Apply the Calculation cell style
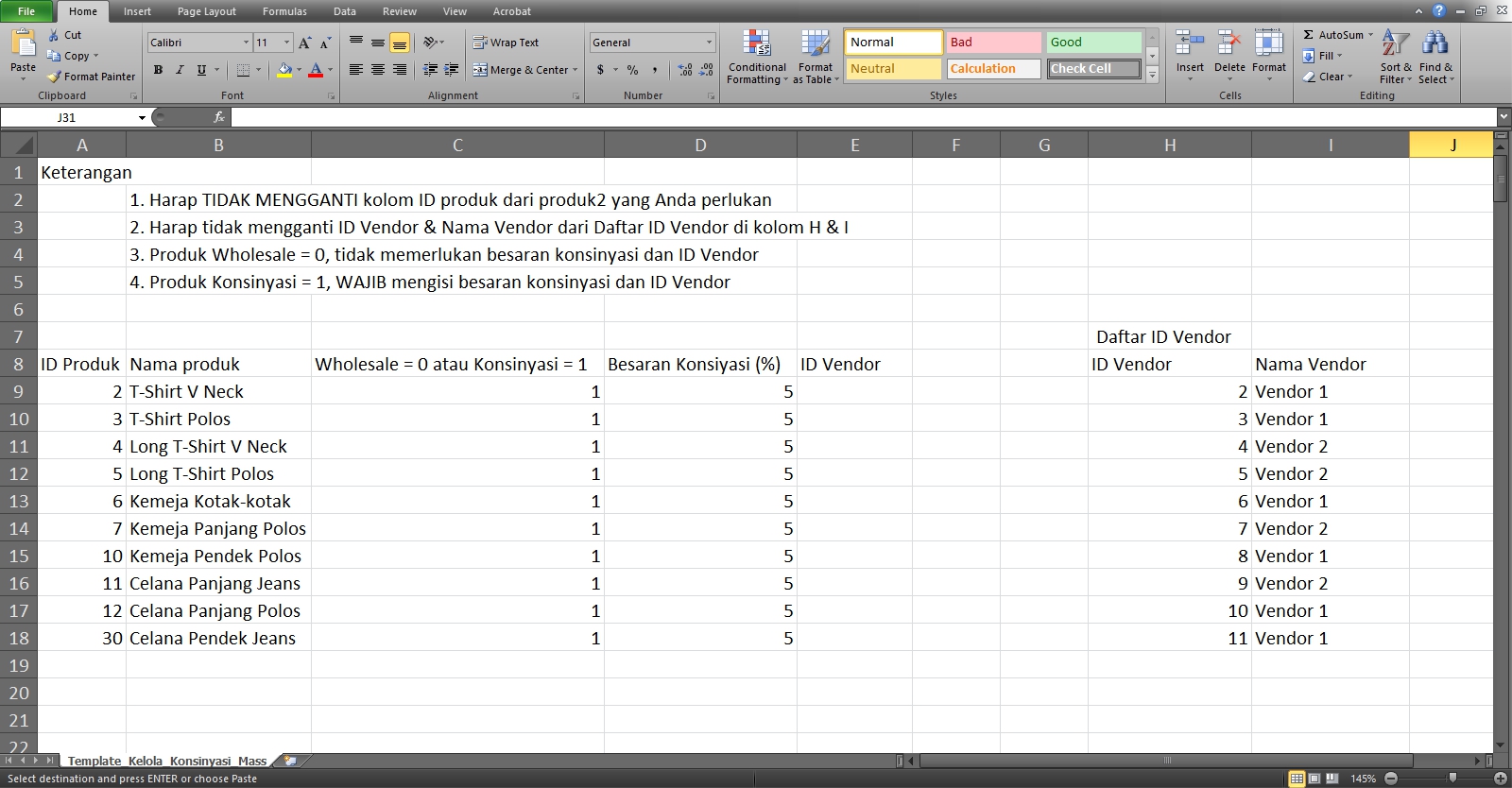The width and height of the screenshot is (1512, 788). (993, 69)
